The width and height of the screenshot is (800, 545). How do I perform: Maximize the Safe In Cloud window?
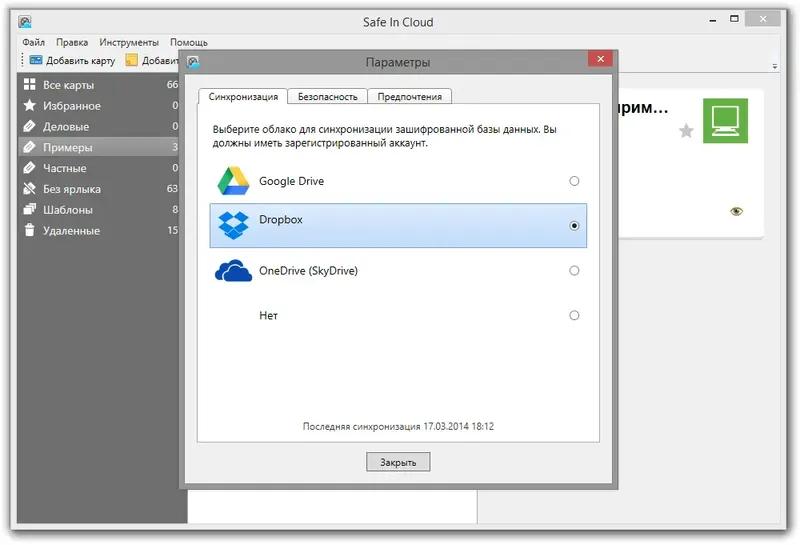click(x=734, y=19)
